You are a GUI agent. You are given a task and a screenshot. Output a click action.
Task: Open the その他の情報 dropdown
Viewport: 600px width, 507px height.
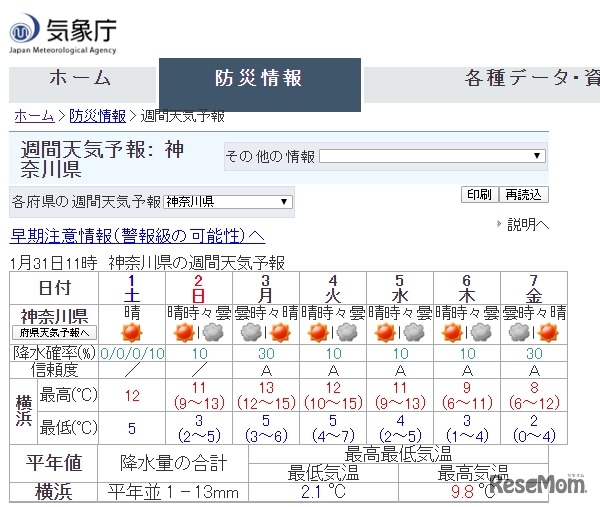tap(432, 156)
